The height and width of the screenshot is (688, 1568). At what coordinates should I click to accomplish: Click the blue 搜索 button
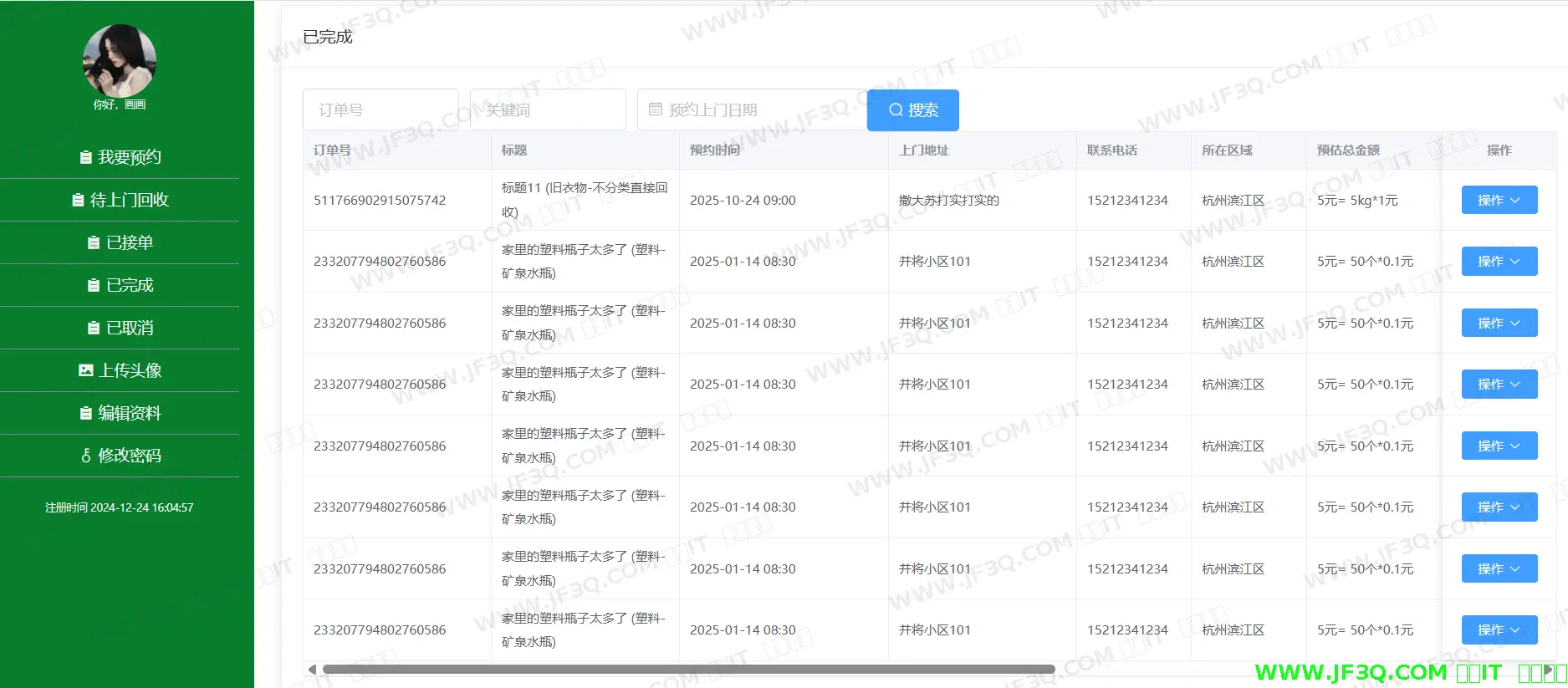[x=912, y=110]
